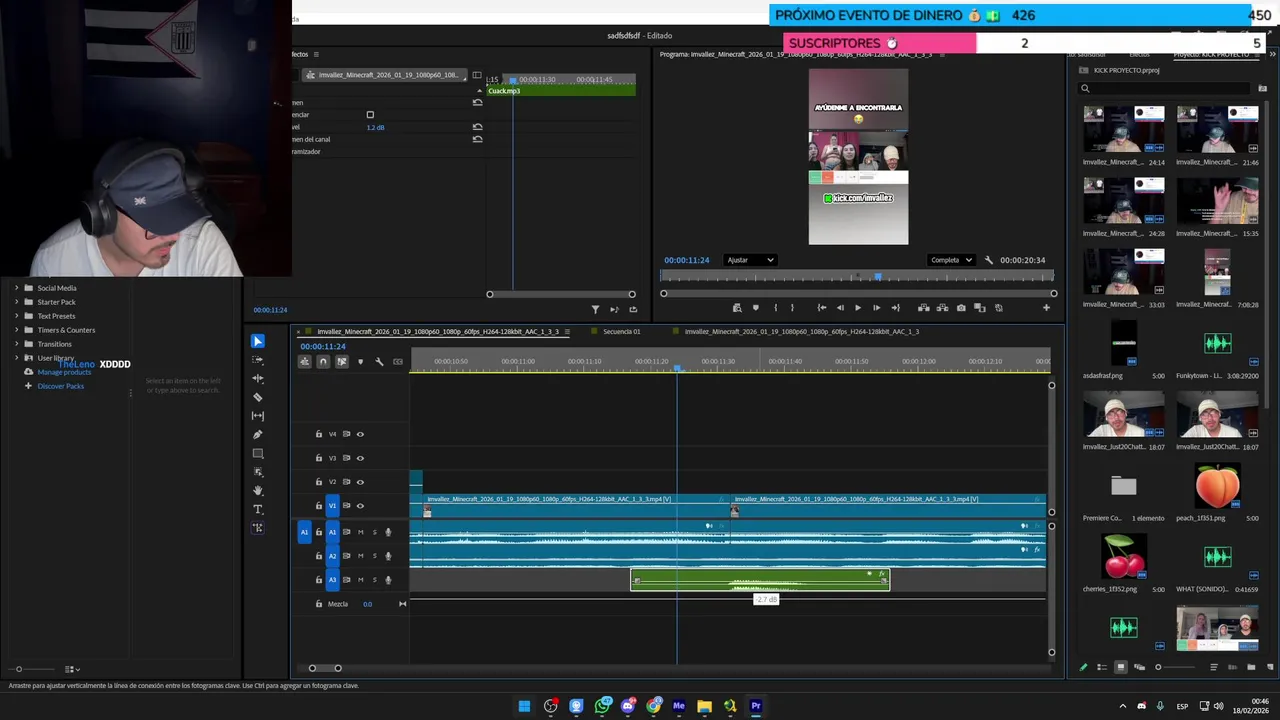Click the Extract button in Program monitor

[942, 308]
